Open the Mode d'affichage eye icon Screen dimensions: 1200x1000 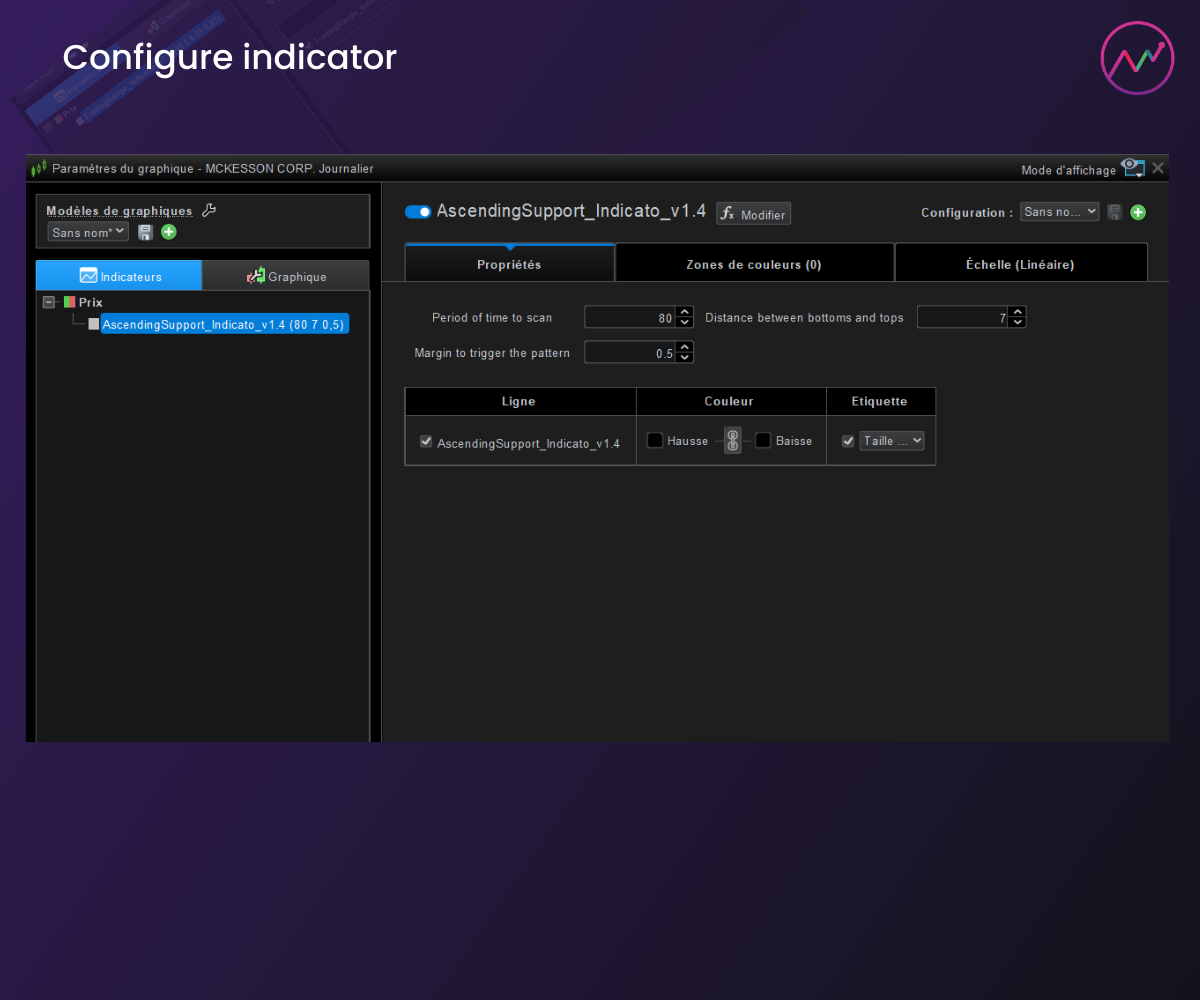(x=1132, y=168)
